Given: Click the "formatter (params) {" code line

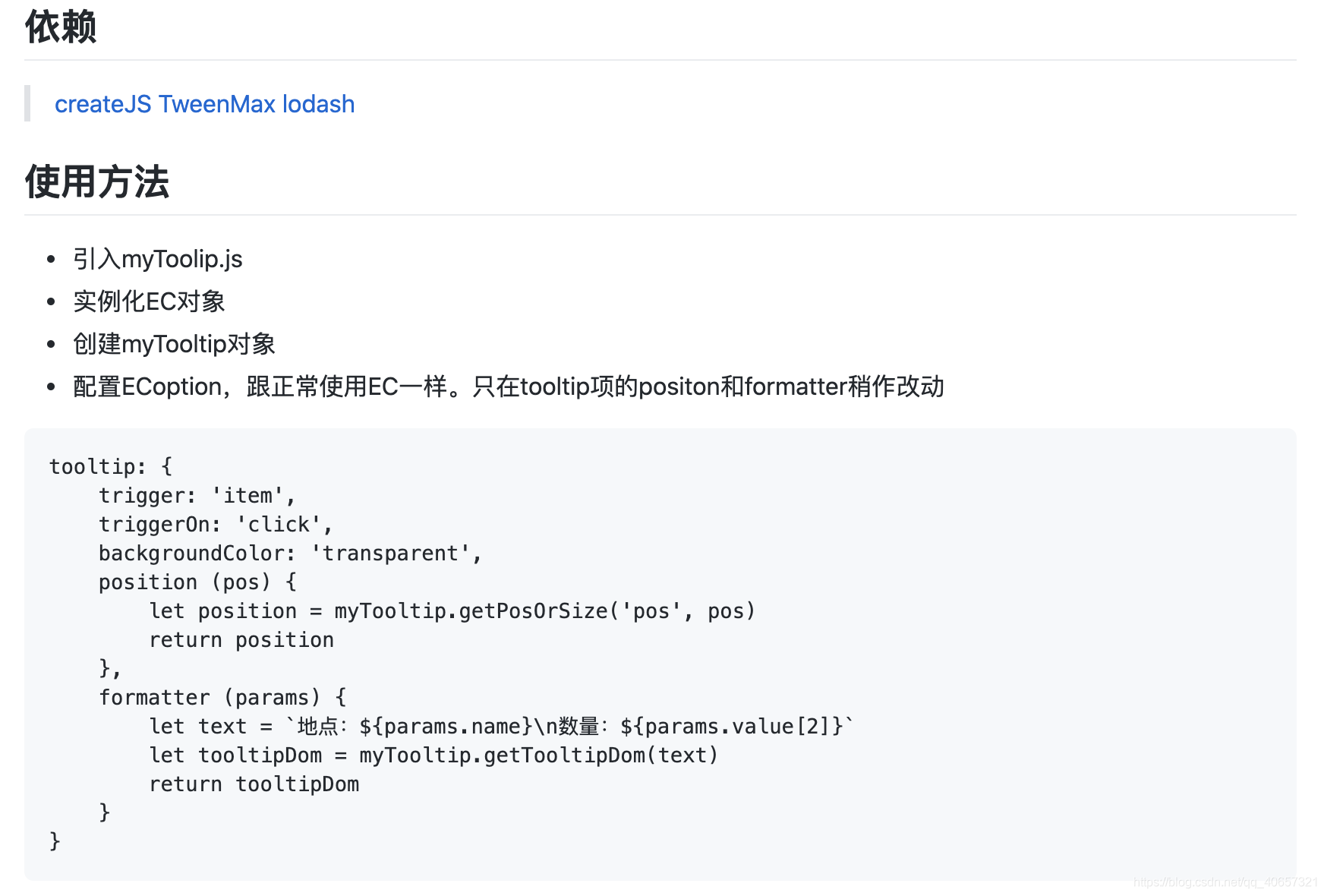Looking at the screenshot, I should click(x=222, y=697).
